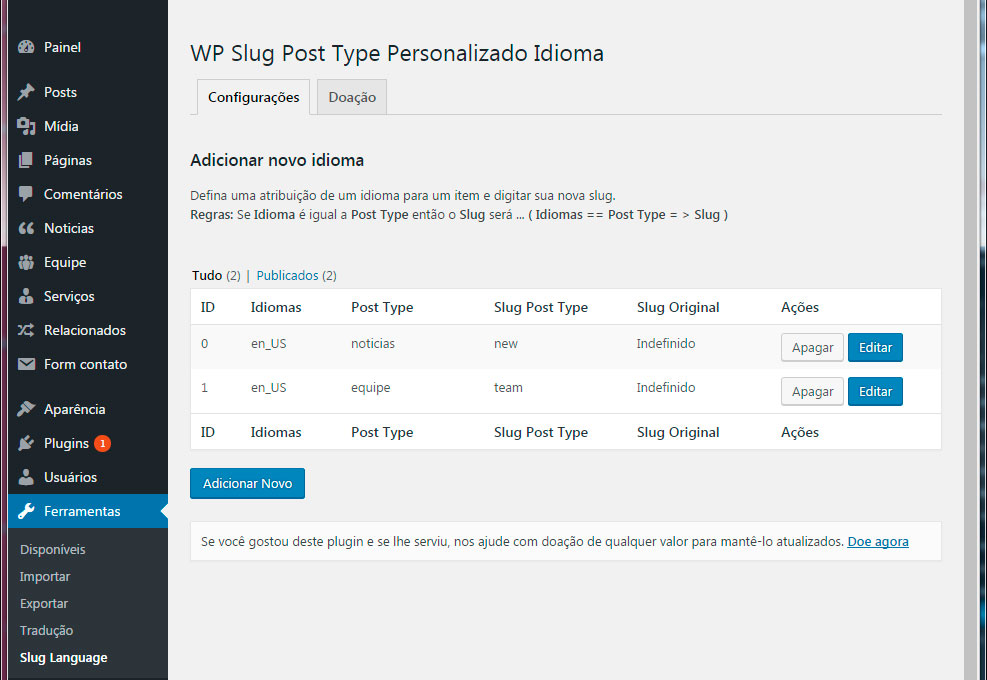Click the Posts pushpin icon
This screenshot has width=987, height=680.
(26, 92)
